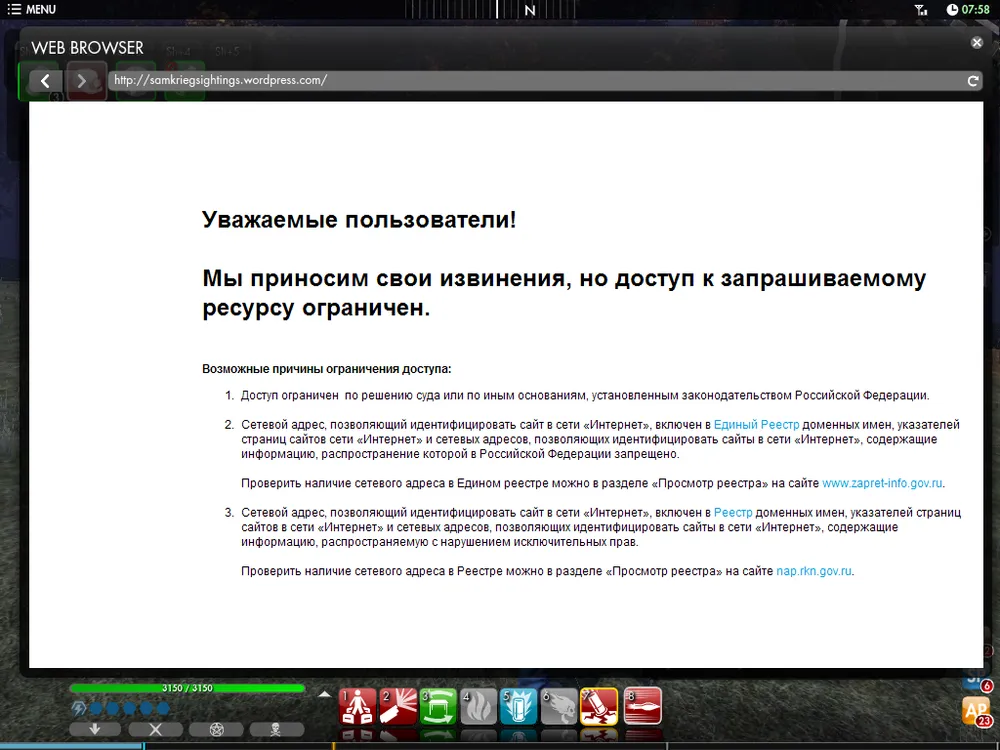The width and height of the screenshot is (1000, 750).
Task: Activate ability slot 1 on the hotbar
Action: click(x=356, y=706)
